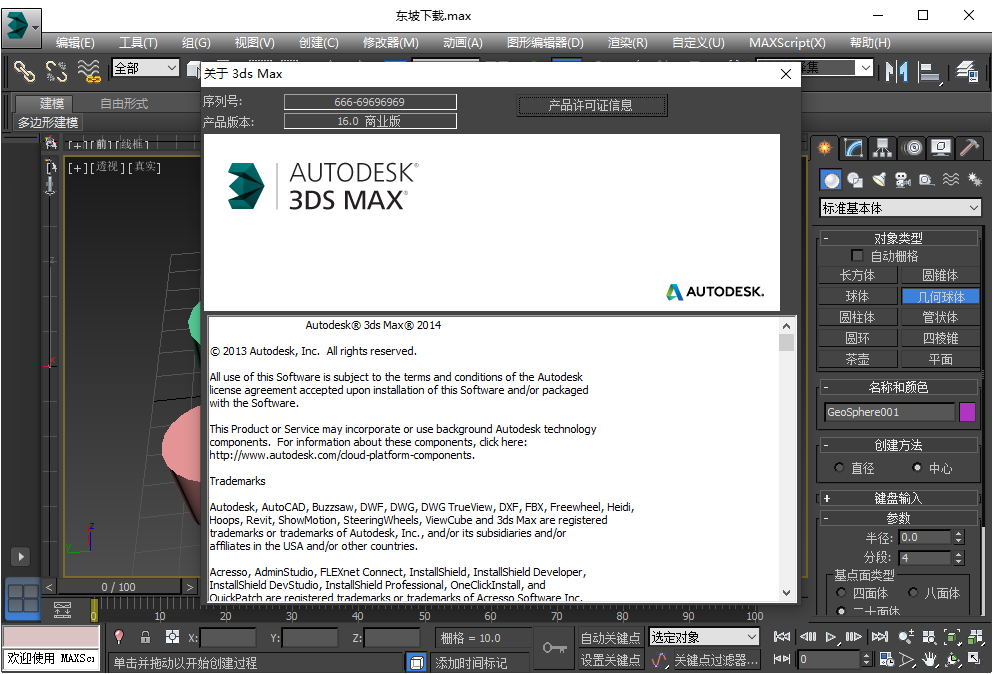The image size is (993, 674).
Task: Toggle absolute transform type-in mode icon
Action: pyautogui.click(x=172, y=637)
